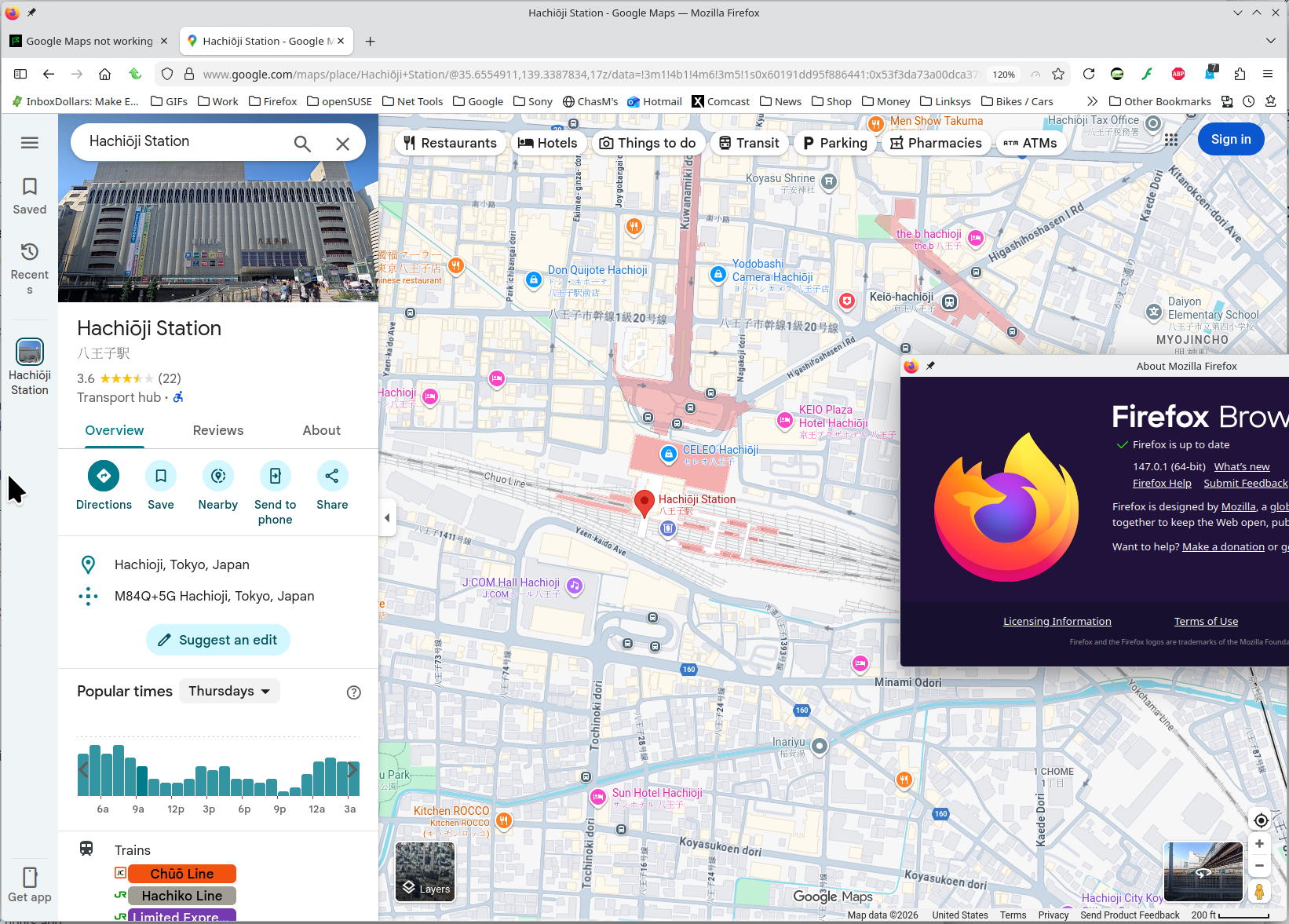
Task: Click the Suggest an edit button
Action: [218, 640]
